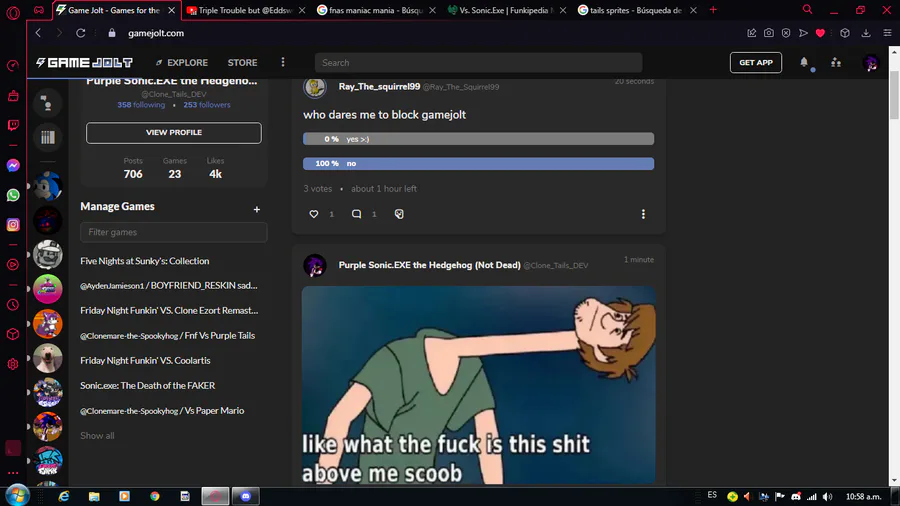Open Chrome from the taskbar
This screenshot has height=506, width=900.
point(154,496)
